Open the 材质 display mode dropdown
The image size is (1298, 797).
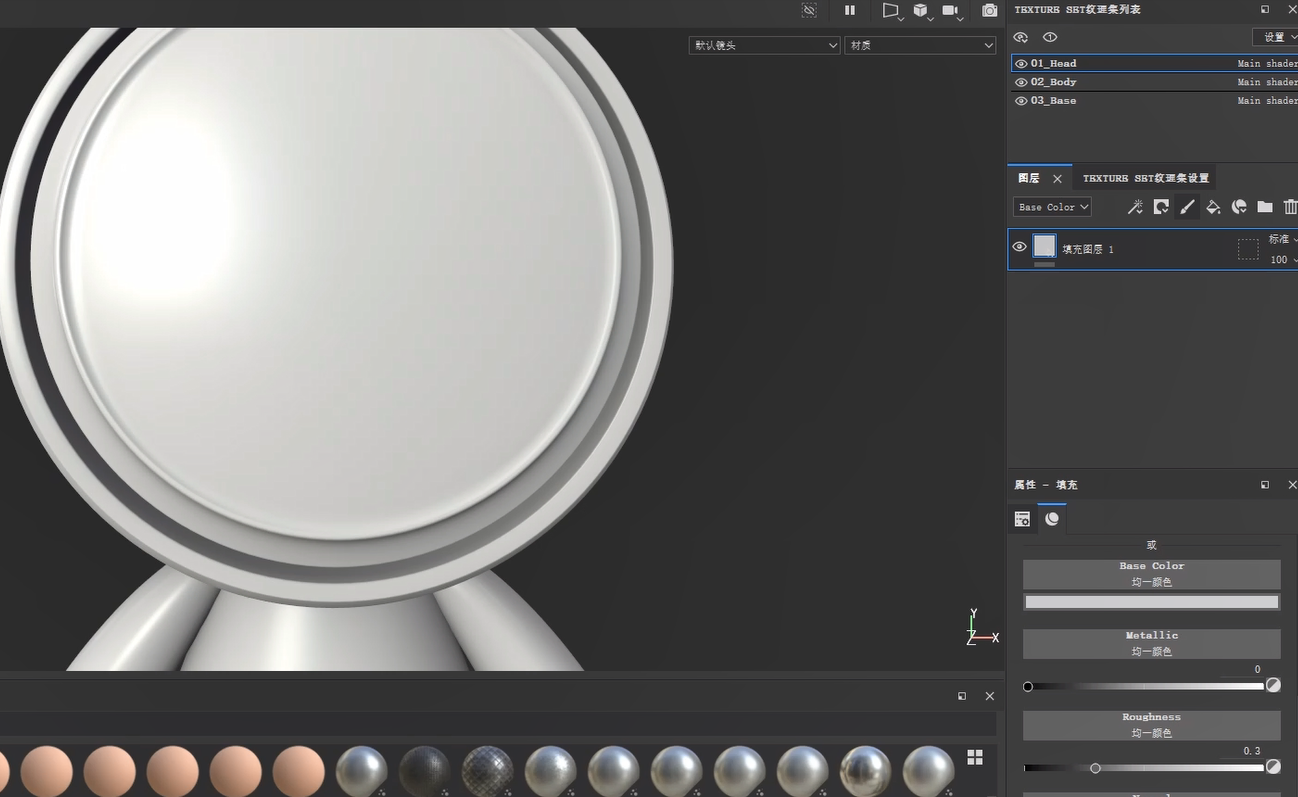point(920,45)
